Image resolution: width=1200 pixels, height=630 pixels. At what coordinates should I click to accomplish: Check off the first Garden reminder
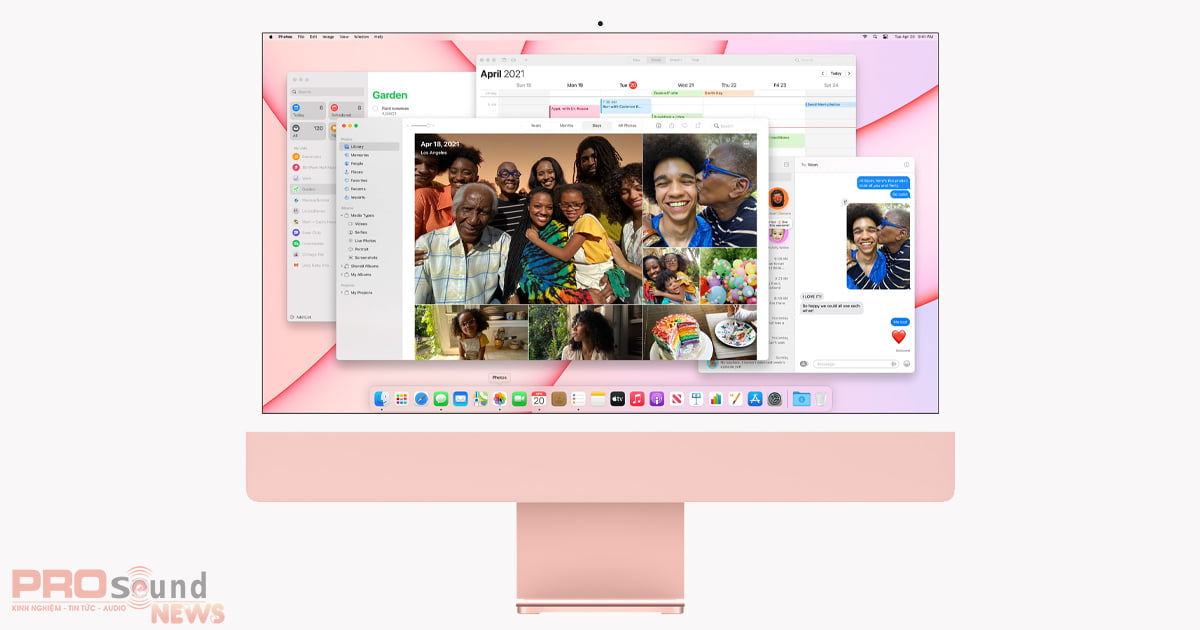[x=375, y=109]
